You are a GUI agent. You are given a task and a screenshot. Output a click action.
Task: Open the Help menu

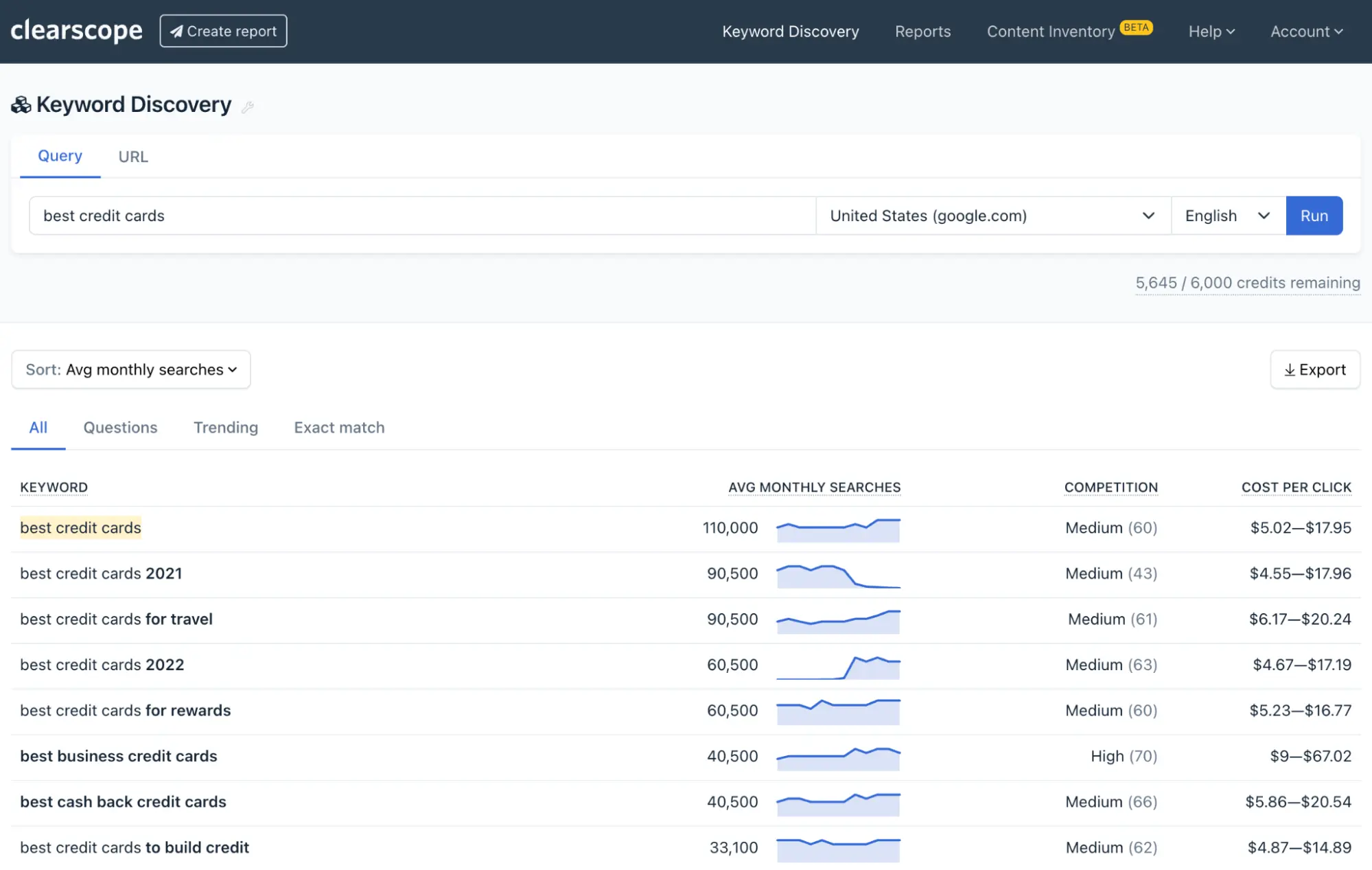click(1211, 32)
